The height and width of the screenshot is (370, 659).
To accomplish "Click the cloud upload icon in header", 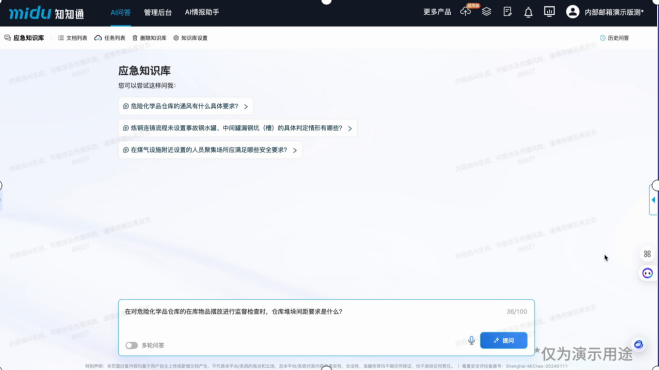I will tap(465, 12).
